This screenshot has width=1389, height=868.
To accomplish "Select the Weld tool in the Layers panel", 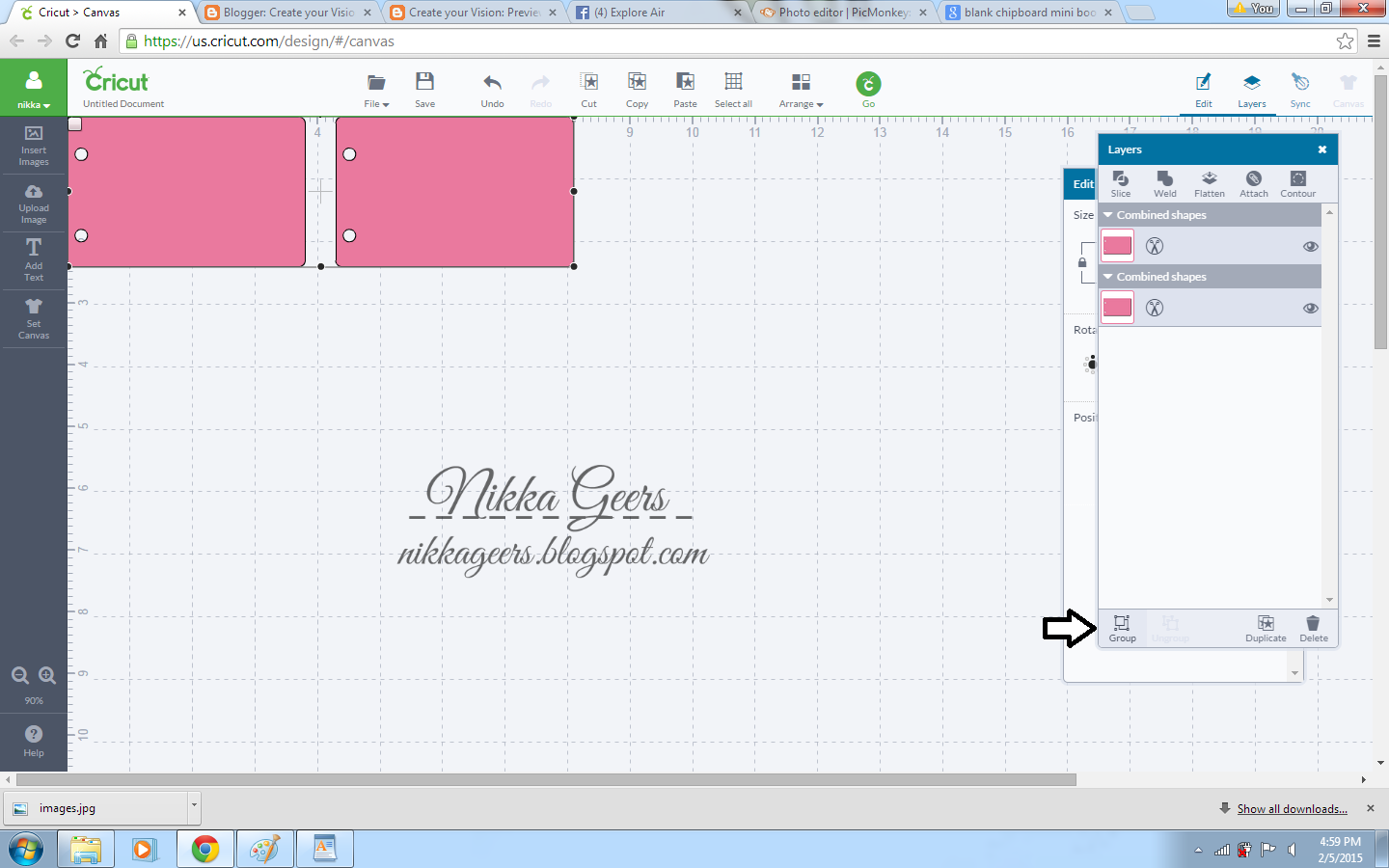I will [x=1165, y=184].
